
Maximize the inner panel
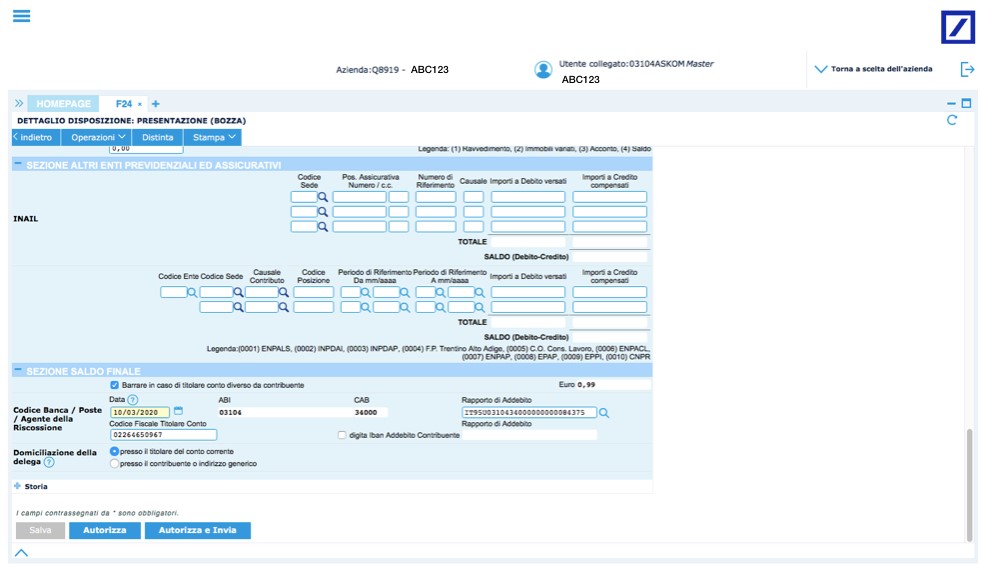(966, 103)
